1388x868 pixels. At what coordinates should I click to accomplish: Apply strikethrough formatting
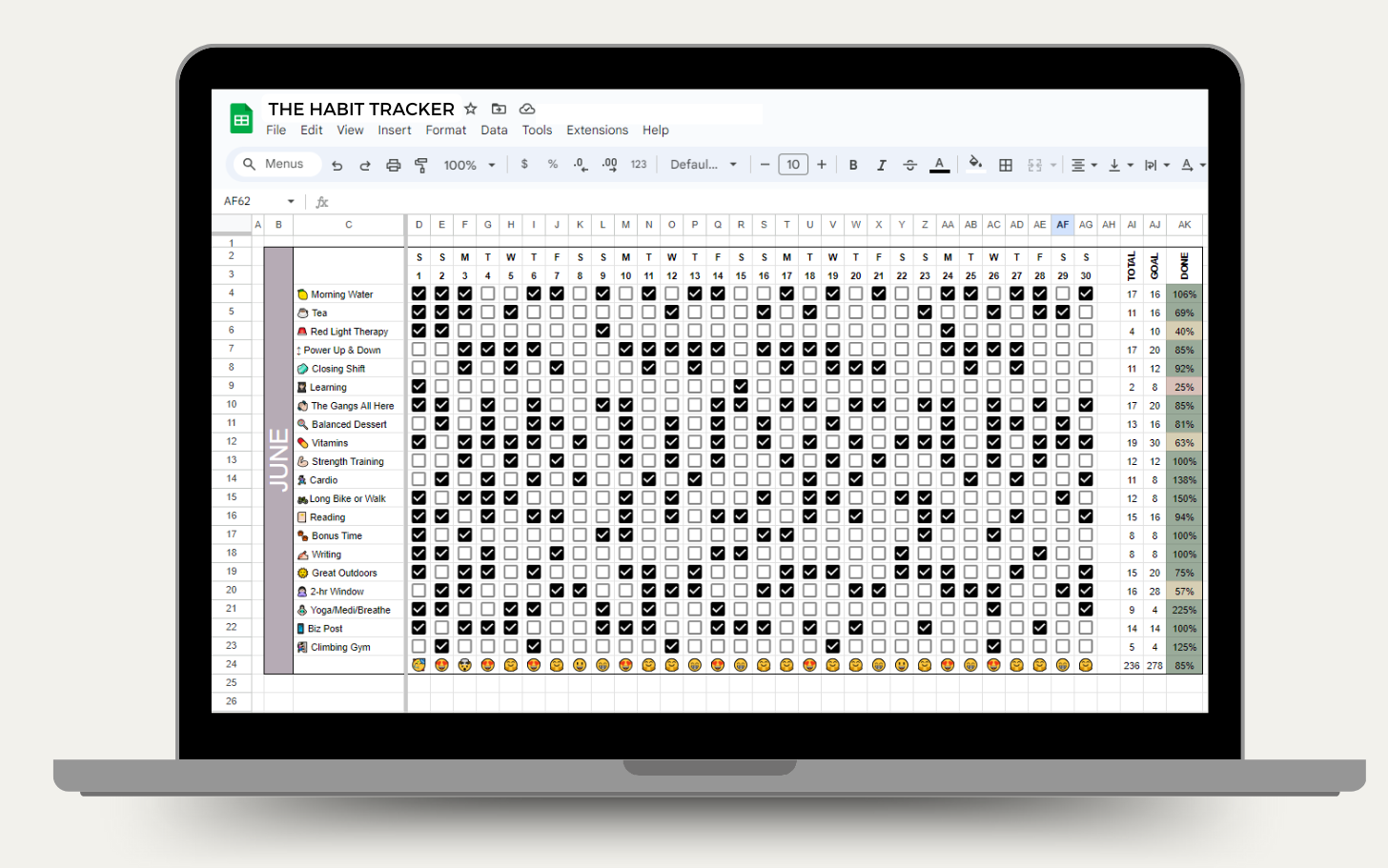(910, 165)
